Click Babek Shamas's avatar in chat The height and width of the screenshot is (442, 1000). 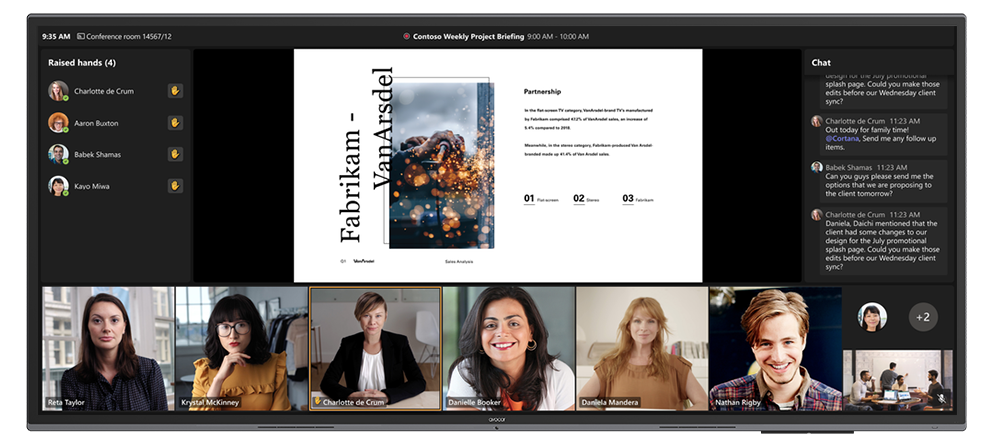point(816,167)
